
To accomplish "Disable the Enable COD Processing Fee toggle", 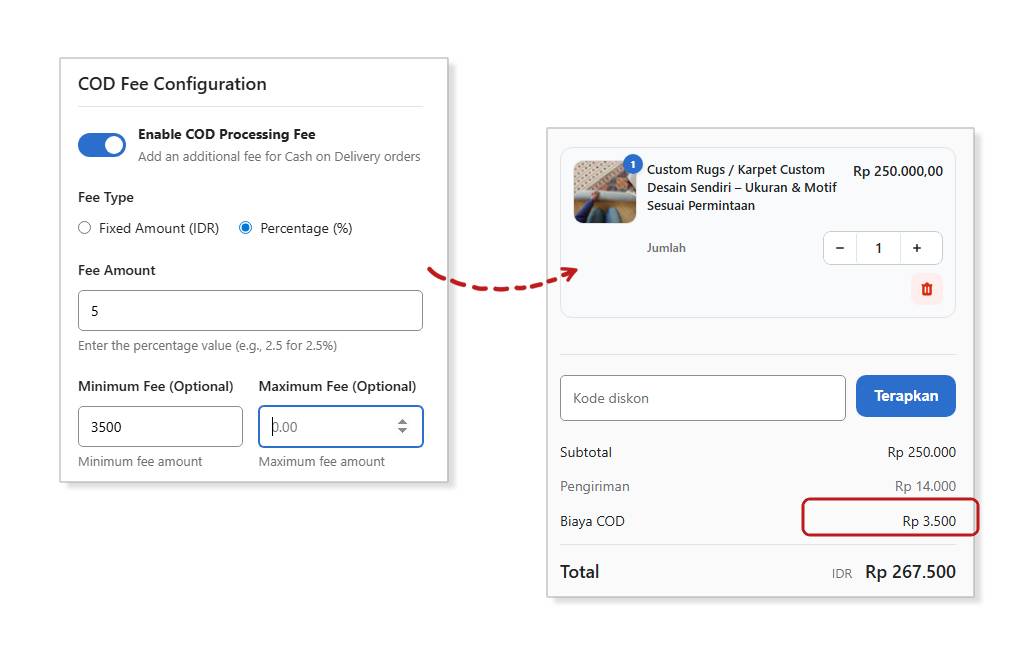I will [101, 145].
